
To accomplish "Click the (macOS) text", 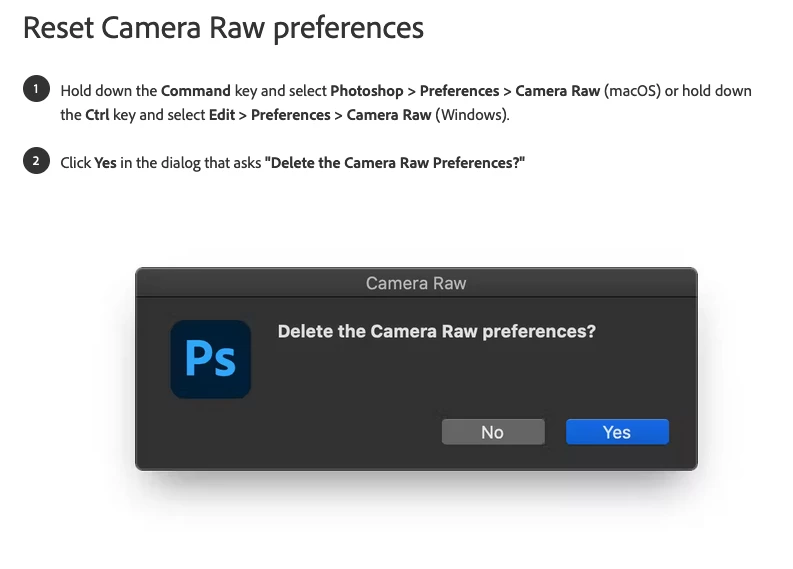I will (632, 91).
